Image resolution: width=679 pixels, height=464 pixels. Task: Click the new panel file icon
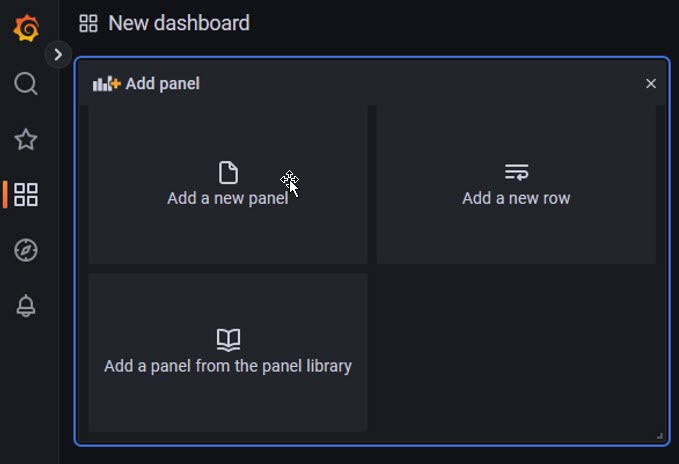click(x=228, y=173)
